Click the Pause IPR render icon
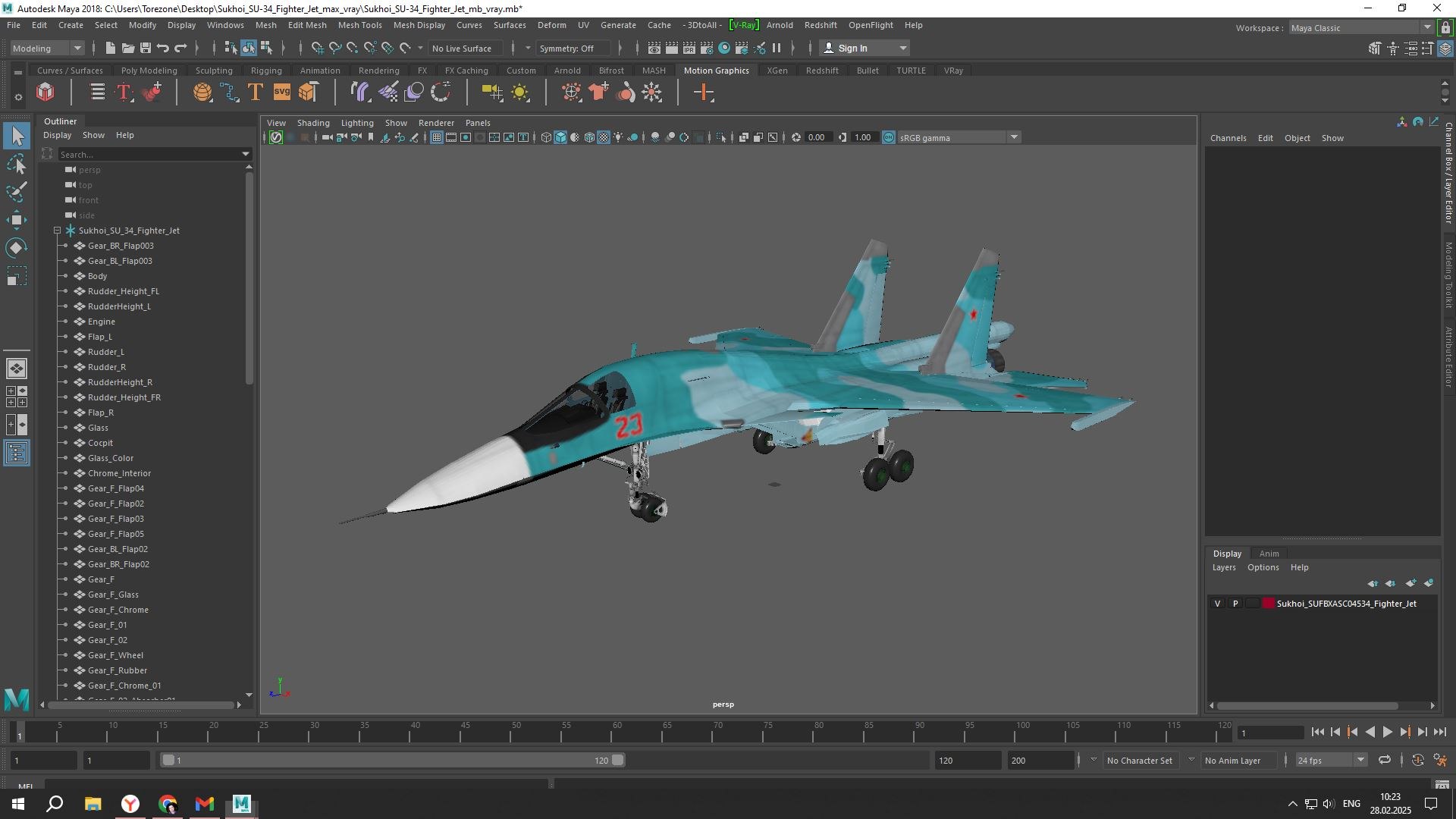 click(x=777, y=48)
